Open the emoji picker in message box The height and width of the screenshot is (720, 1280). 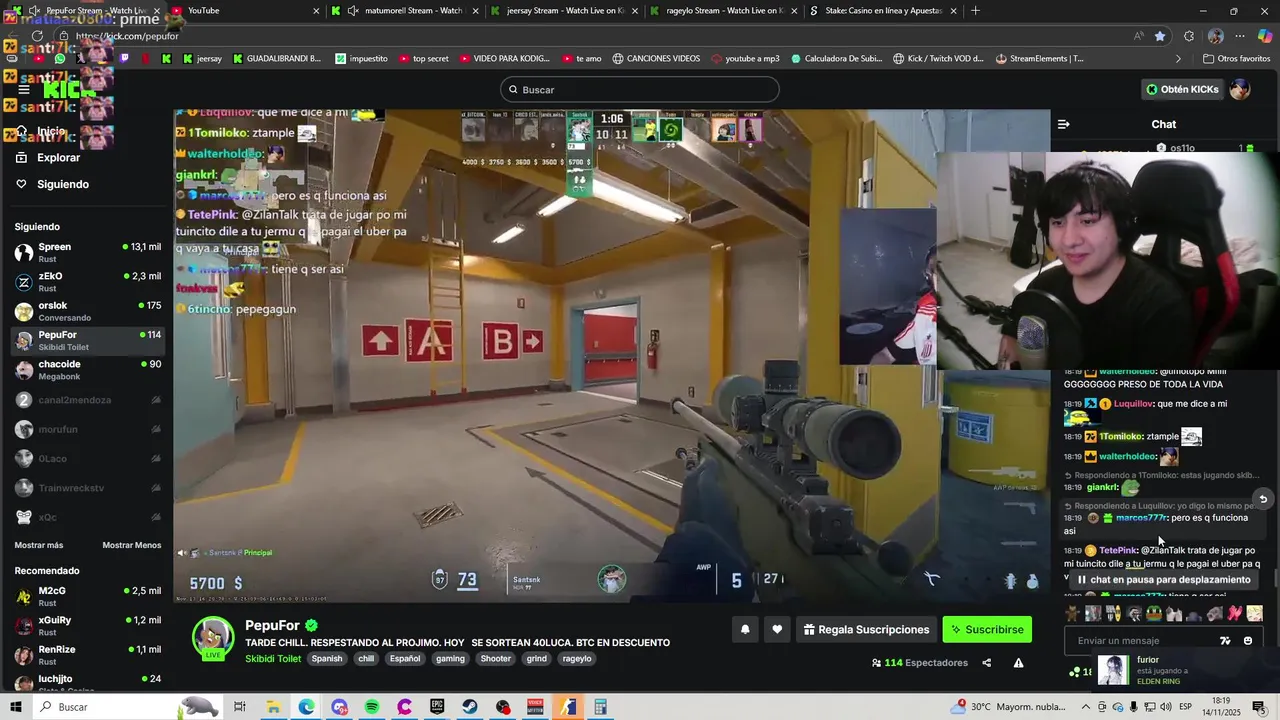click(x=1247, y=641)
